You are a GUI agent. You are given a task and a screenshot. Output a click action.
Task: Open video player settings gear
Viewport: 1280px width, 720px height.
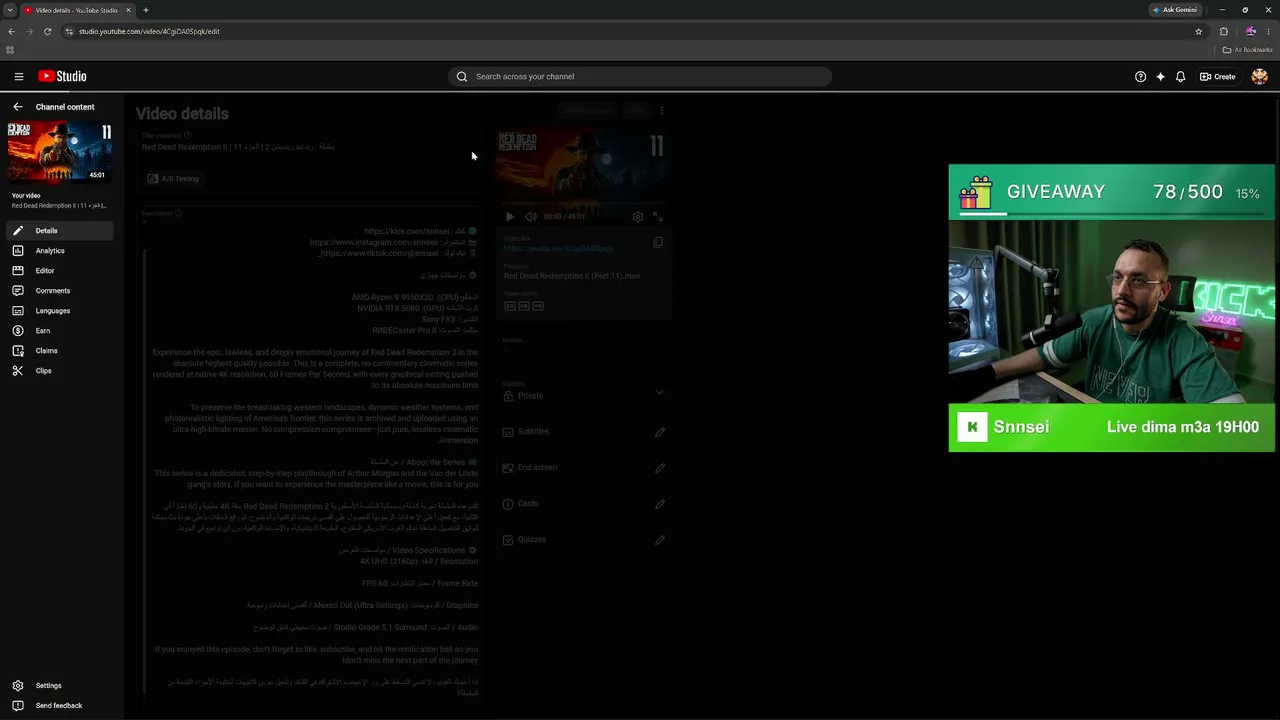tap(638, 216)
